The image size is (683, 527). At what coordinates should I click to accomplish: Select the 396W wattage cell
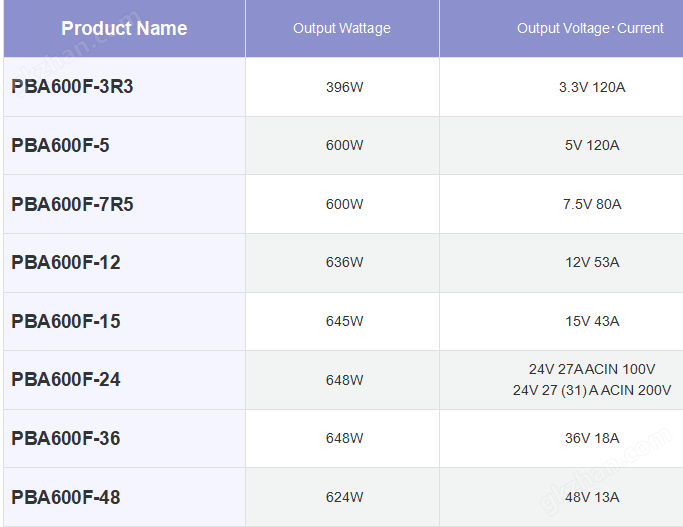(x=344, y=87)
